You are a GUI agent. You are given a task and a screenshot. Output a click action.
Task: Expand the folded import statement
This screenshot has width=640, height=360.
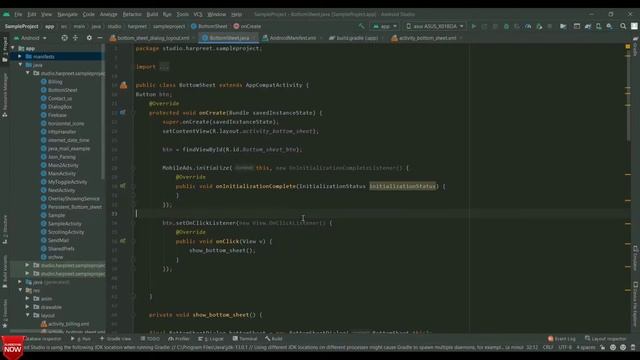(164, 67)
